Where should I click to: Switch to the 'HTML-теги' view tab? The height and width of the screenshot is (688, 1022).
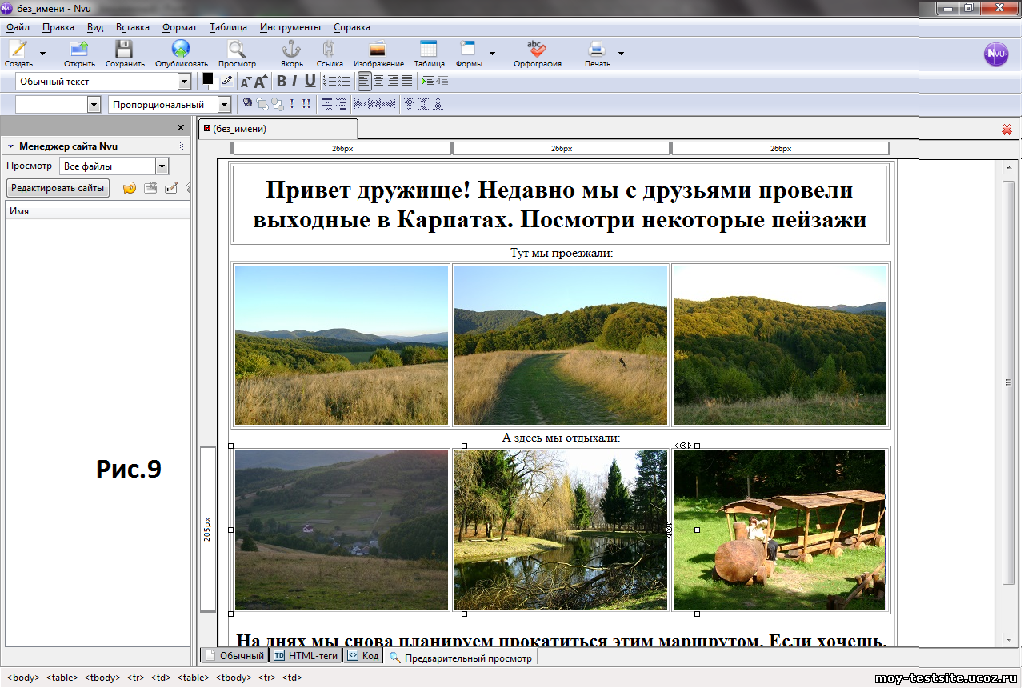coord(307,656)
